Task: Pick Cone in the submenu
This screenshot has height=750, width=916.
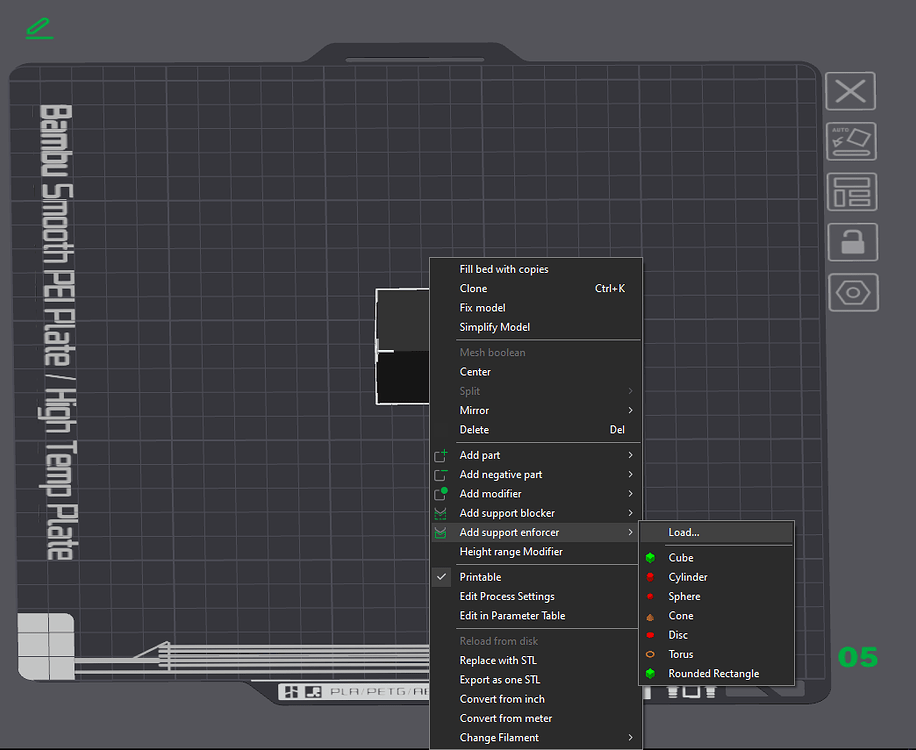Action: [717, 616]
